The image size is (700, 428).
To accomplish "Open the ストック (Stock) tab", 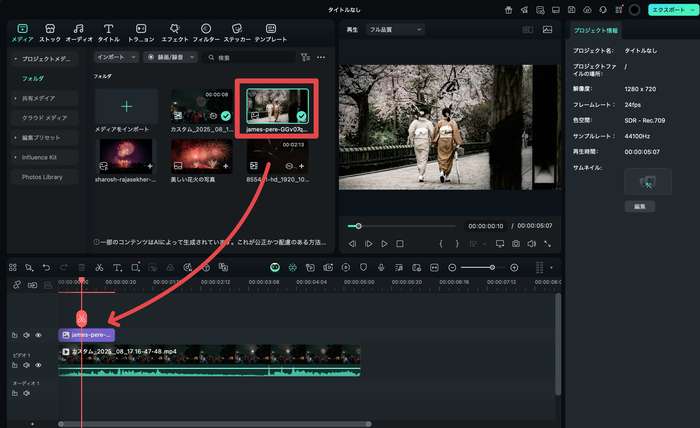I will point(50,33).
